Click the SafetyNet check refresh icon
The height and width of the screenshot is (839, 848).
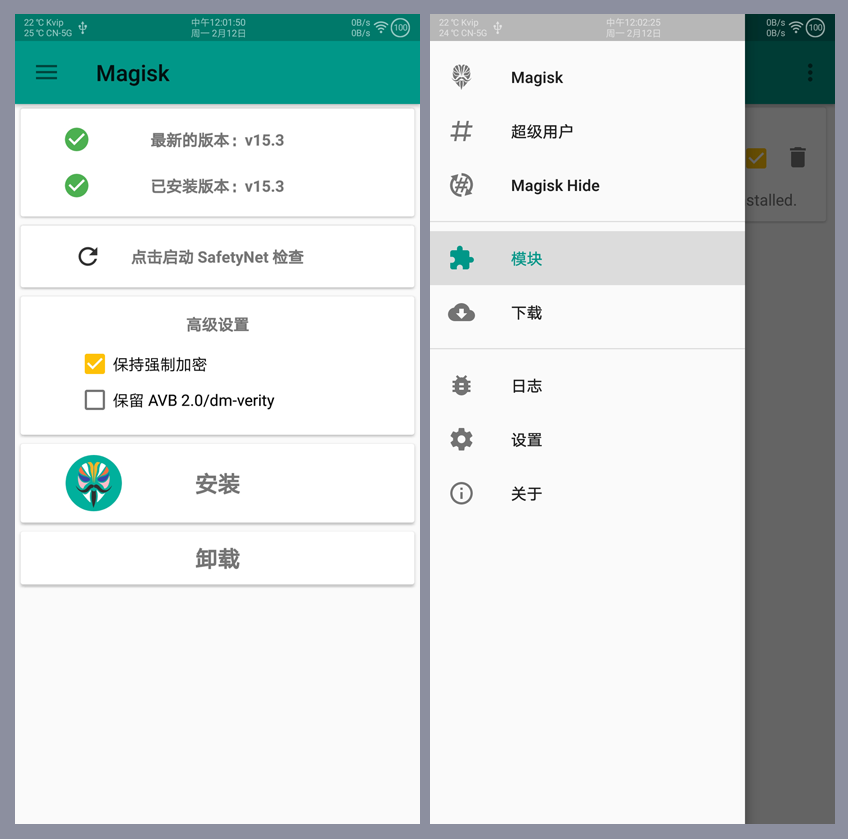(x=88, y=257)
